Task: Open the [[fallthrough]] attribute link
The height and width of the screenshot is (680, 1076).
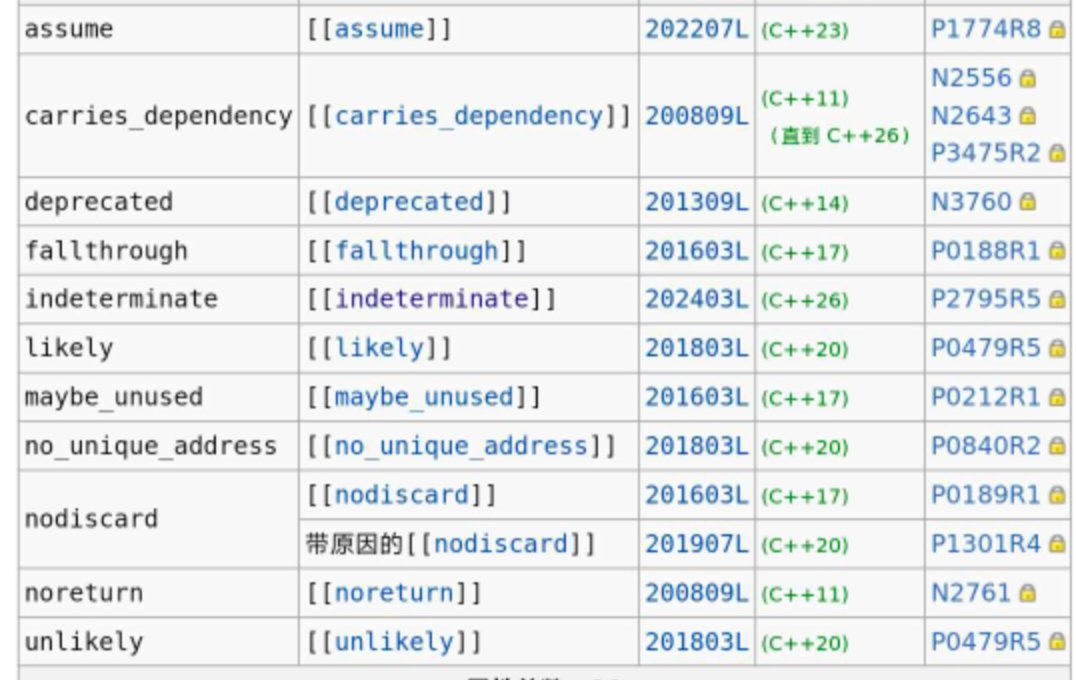Action: click(417, 251)
